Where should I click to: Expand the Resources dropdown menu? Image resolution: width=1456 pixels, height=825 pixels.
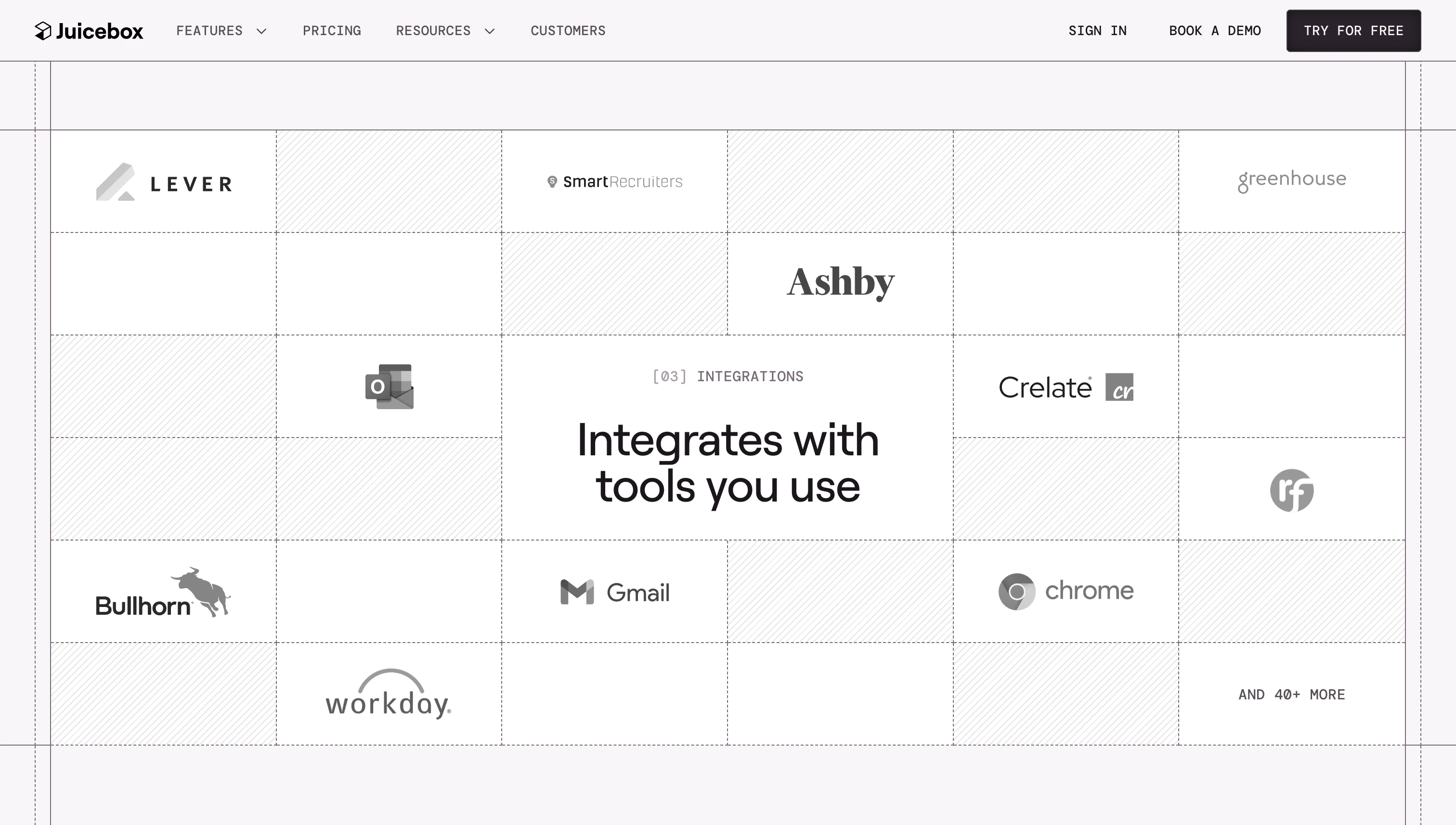(x=445, y=31)
